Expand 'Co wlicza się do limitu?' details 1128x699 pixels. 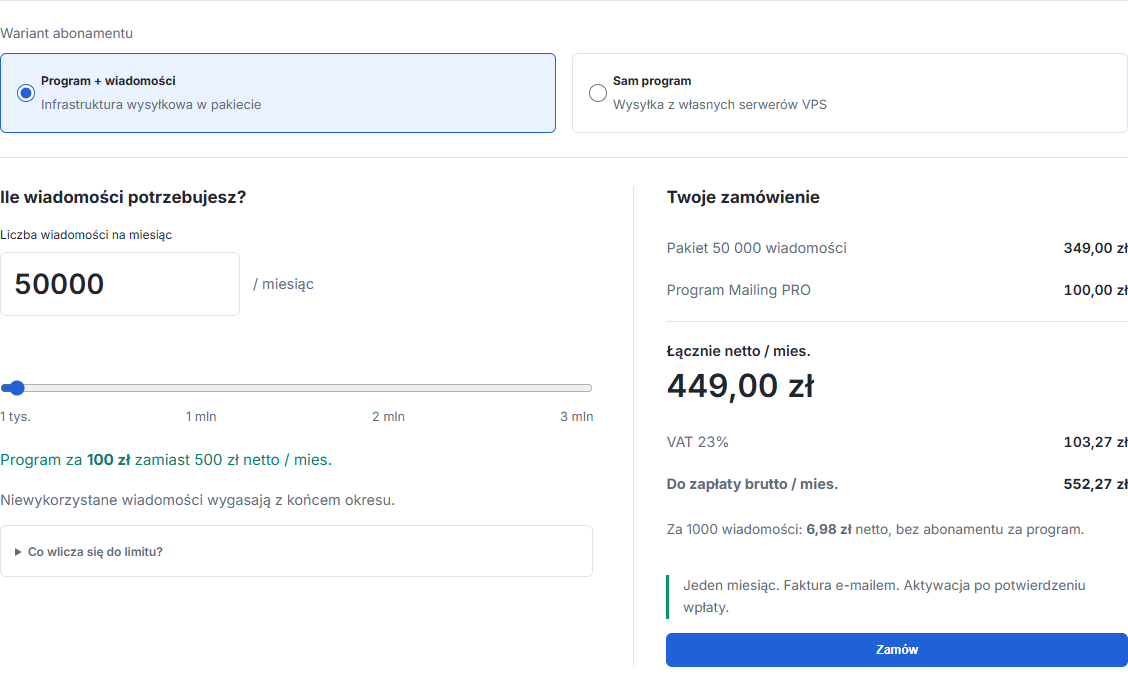[296, 552]
